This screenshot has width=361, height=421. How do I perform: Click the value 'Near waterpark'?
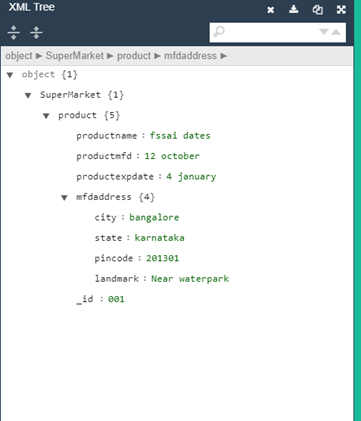click(190, 279)
